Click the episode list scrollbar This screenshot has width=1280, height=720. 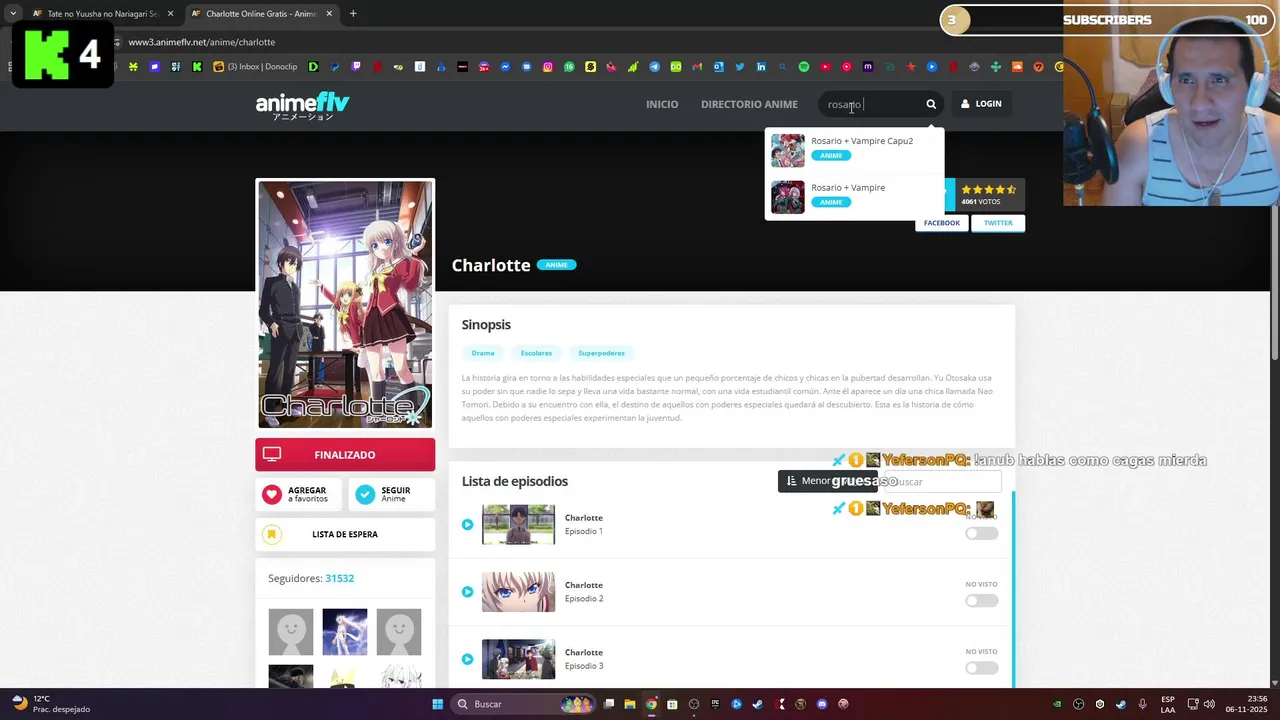[x=1013, y=590]
